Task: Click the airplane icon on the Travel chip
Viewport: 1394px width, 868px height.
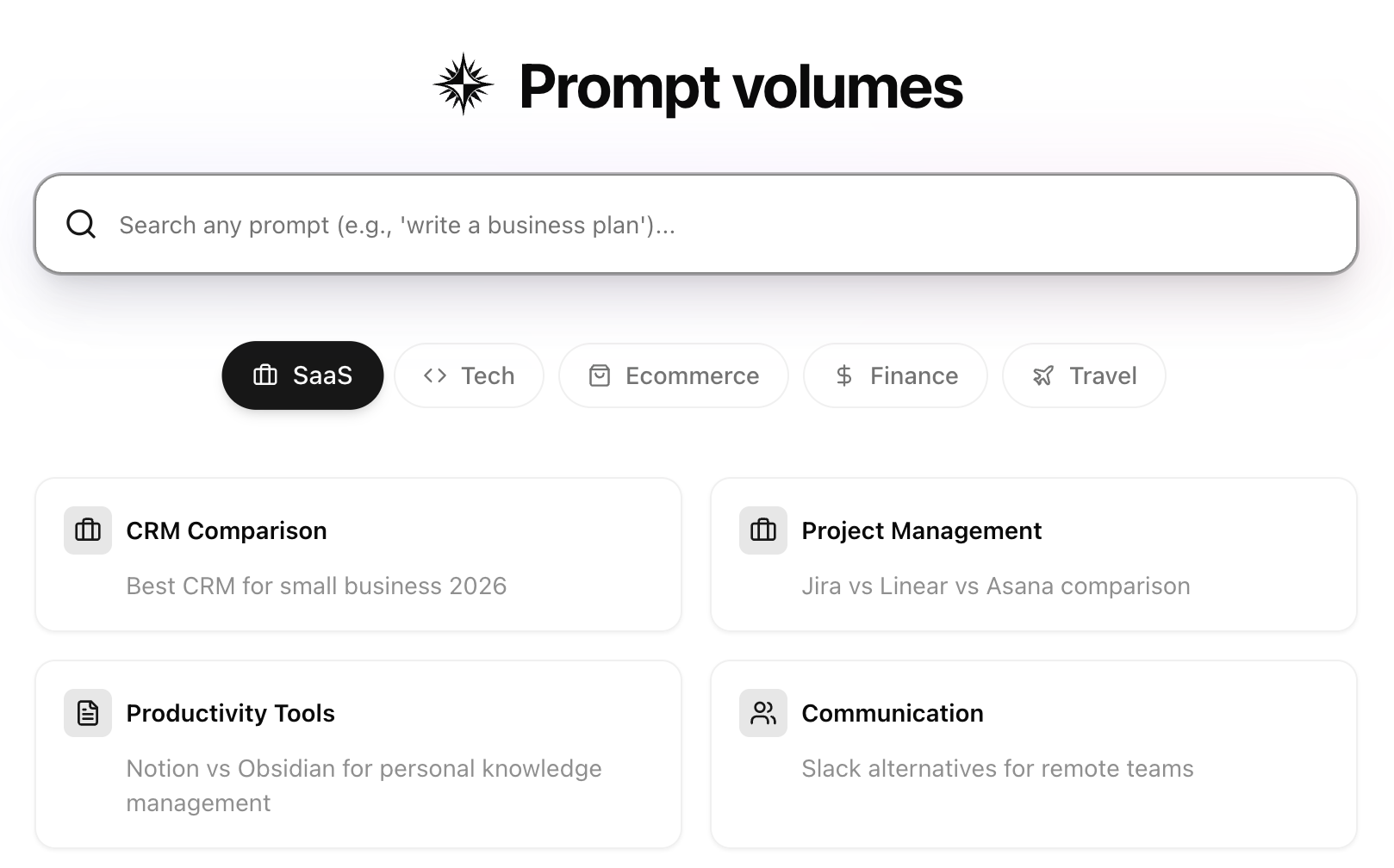Action: pyautogui.click(x=1042, y=375)
